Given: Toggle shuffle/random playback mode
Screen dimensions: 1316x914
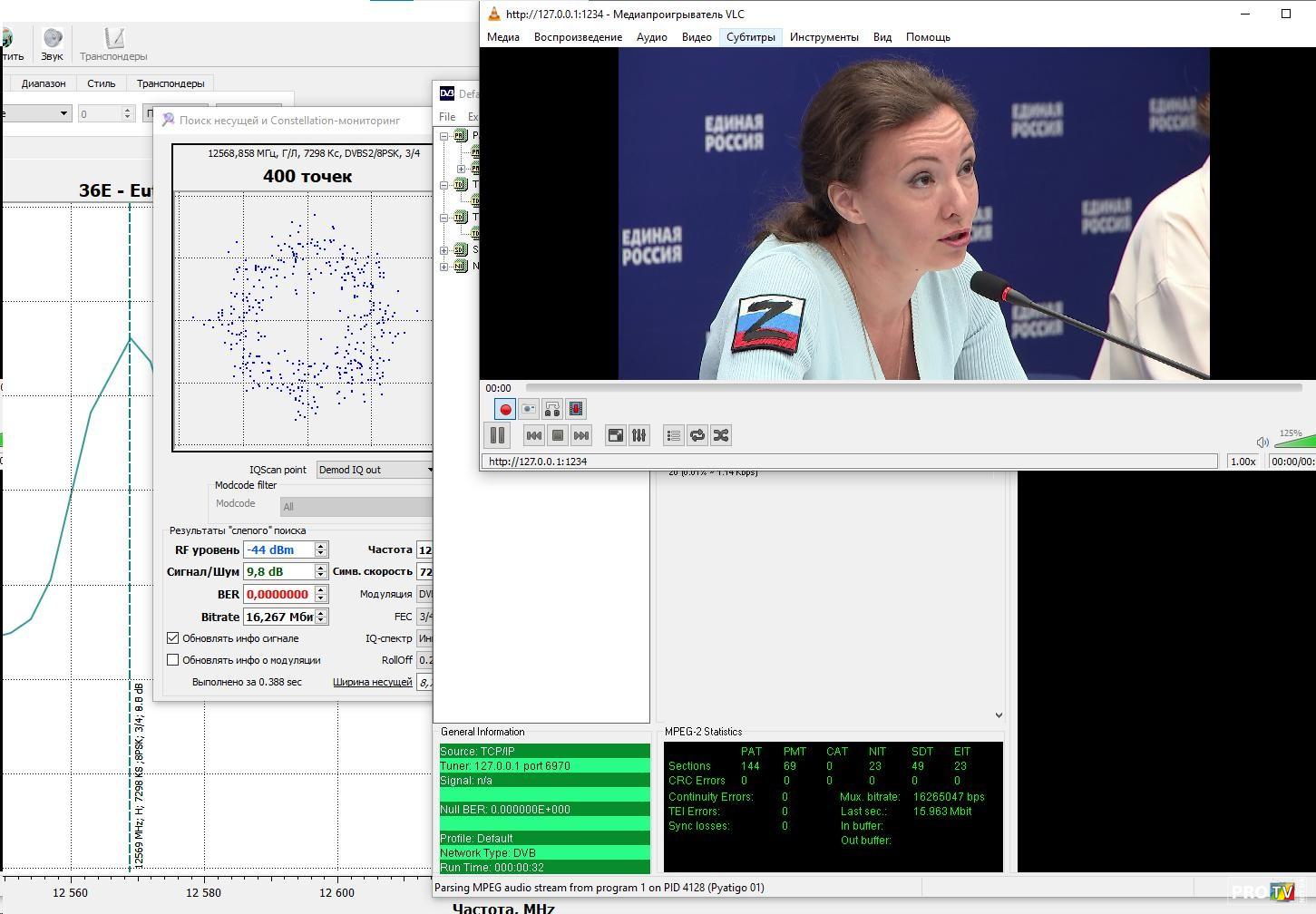Looking at the screenshot, I should coord(721,435).
